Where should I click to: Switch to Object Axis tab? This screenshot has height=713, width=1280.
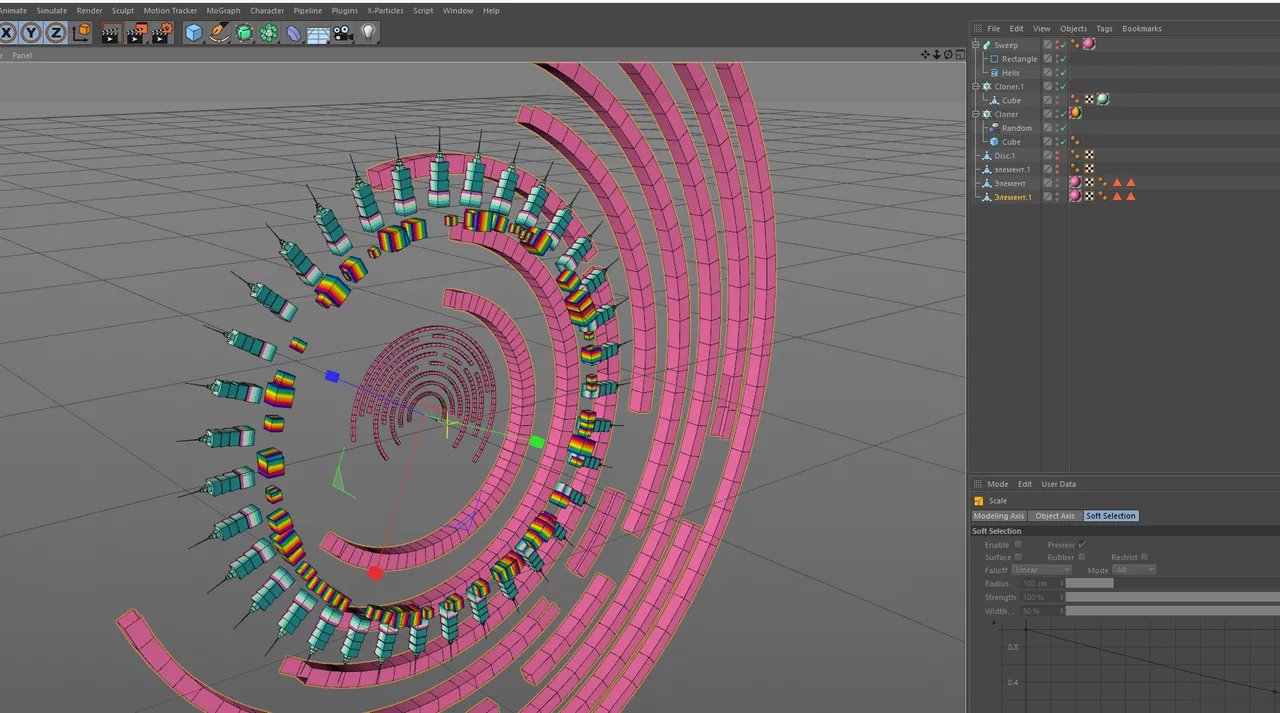pyautogui.click(x=1055, y=516)
